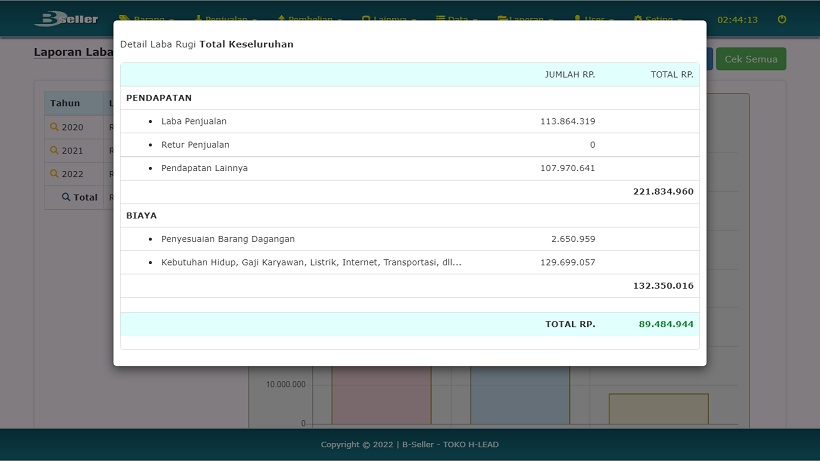Open the Laporan menu
Image resolution: width=820 pixels, height=461 pixels.
(x=526, y=19)
